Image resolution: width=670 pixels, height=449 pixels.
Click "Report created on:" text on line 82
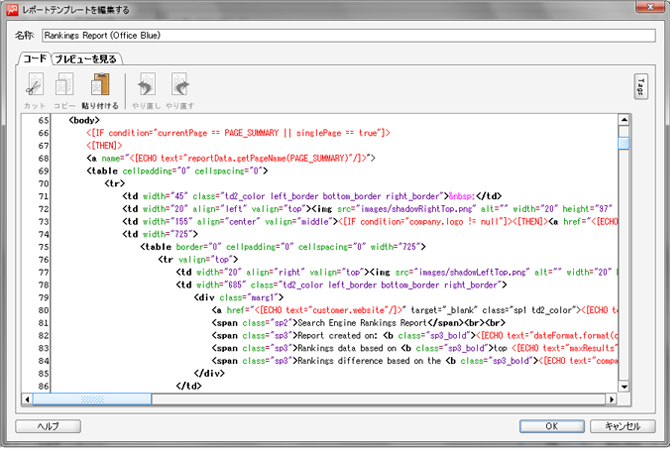(x=338, y=335)
